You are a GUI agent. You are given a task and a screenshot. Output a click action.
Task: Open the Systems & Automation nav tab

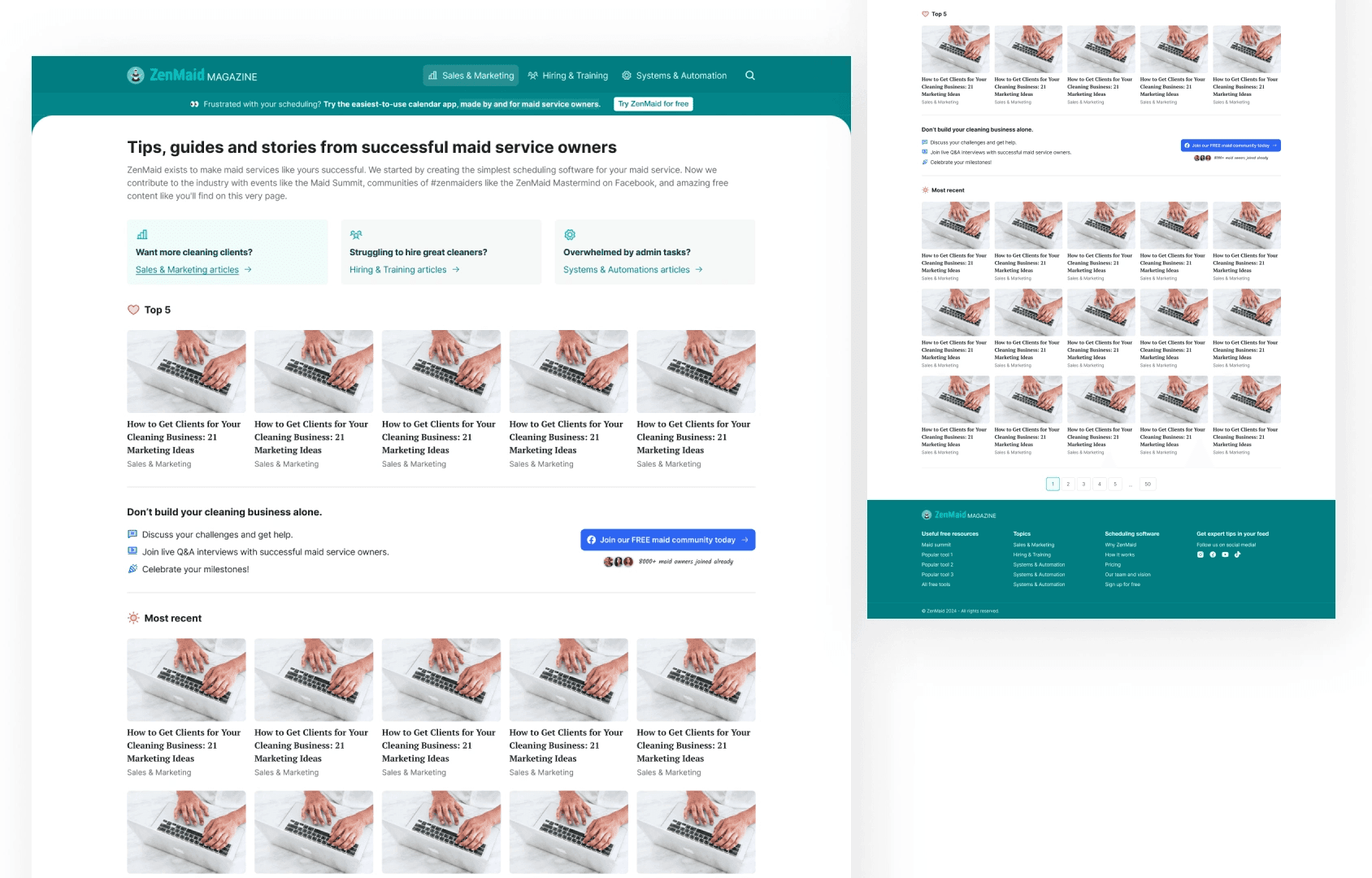tap(675, 76)
